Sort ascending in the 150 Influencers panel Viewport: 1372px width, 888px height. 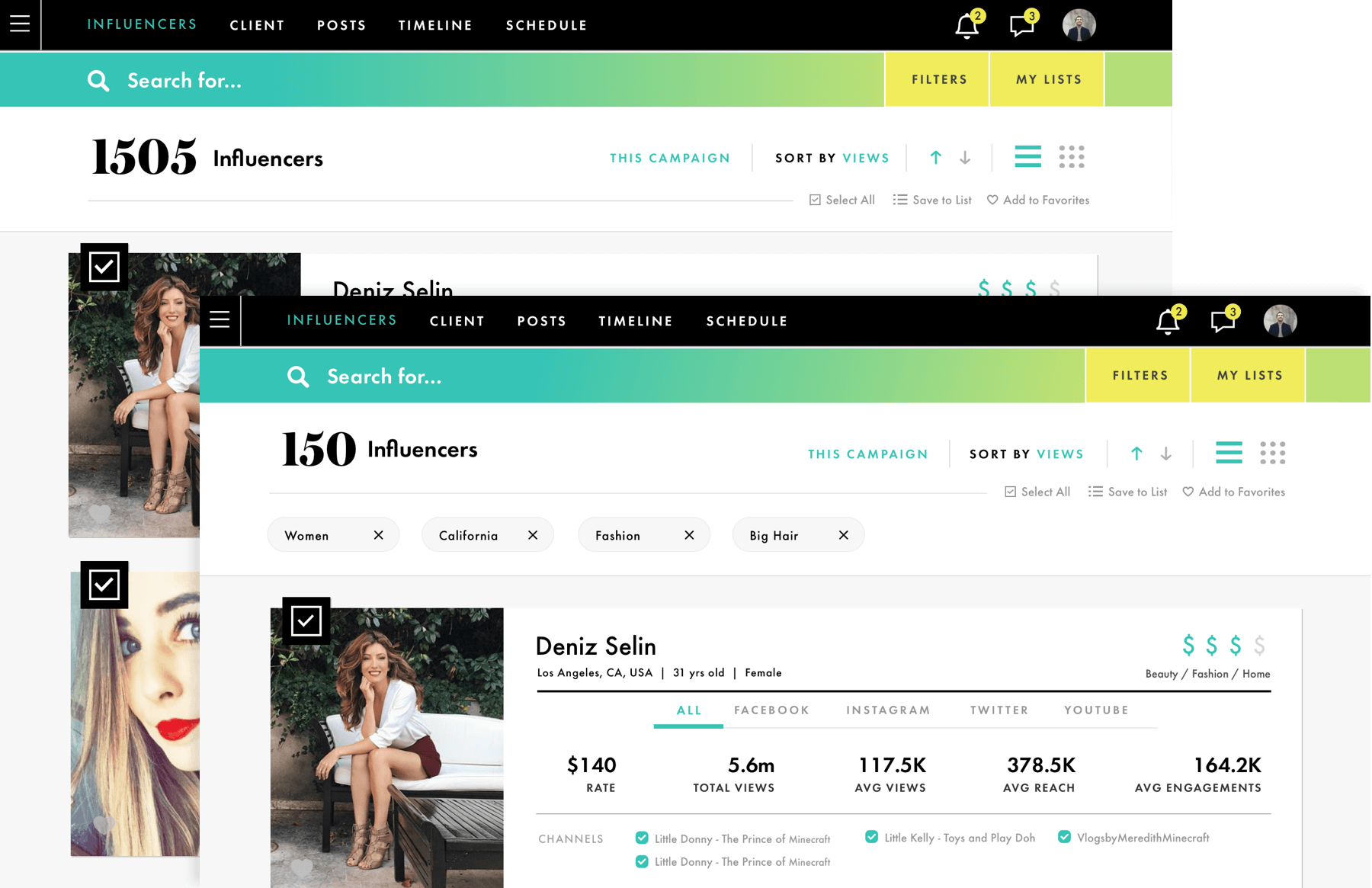1136,454
